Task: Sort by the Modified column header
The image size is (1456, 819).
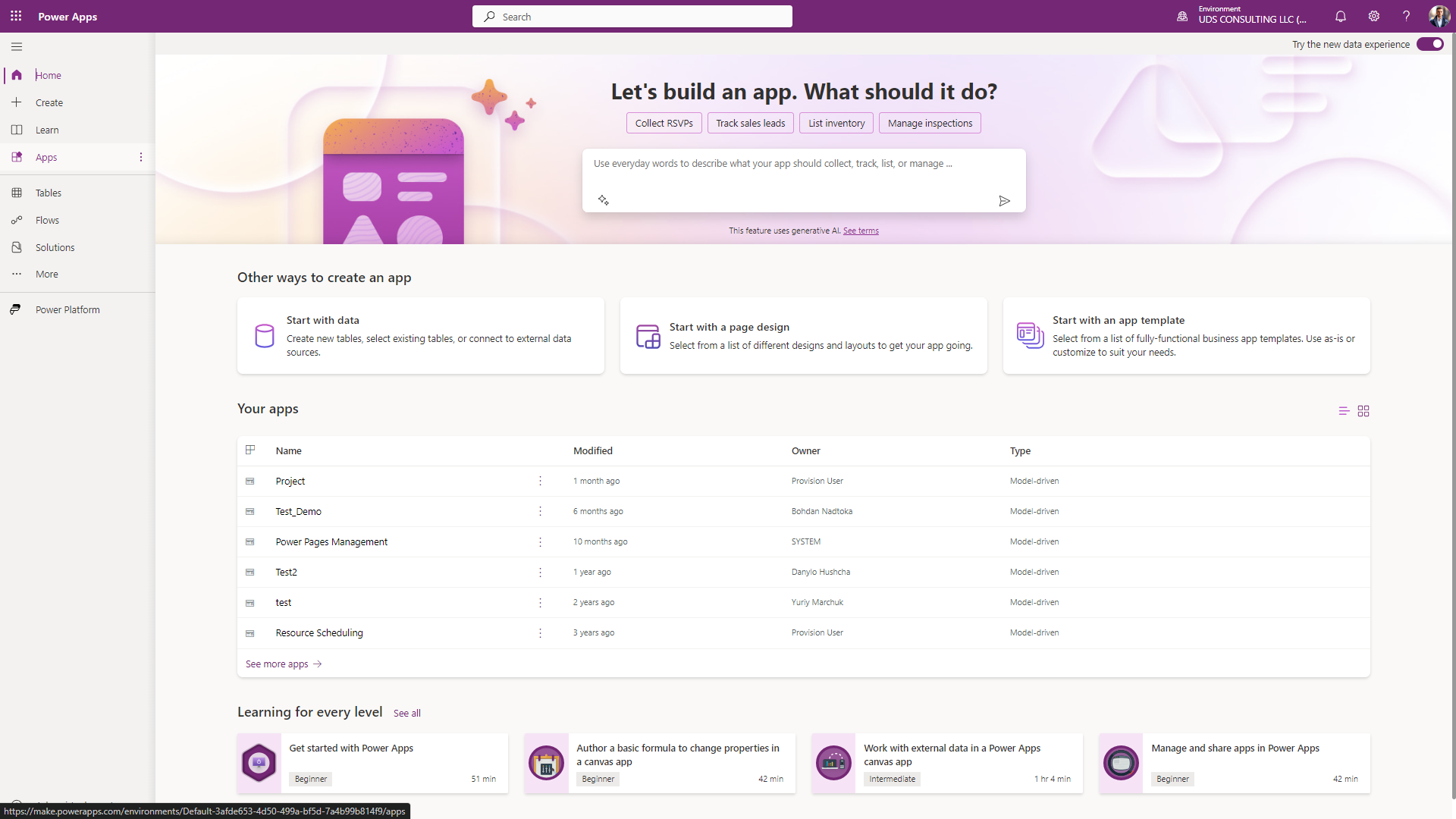Action: coord(593,450)
